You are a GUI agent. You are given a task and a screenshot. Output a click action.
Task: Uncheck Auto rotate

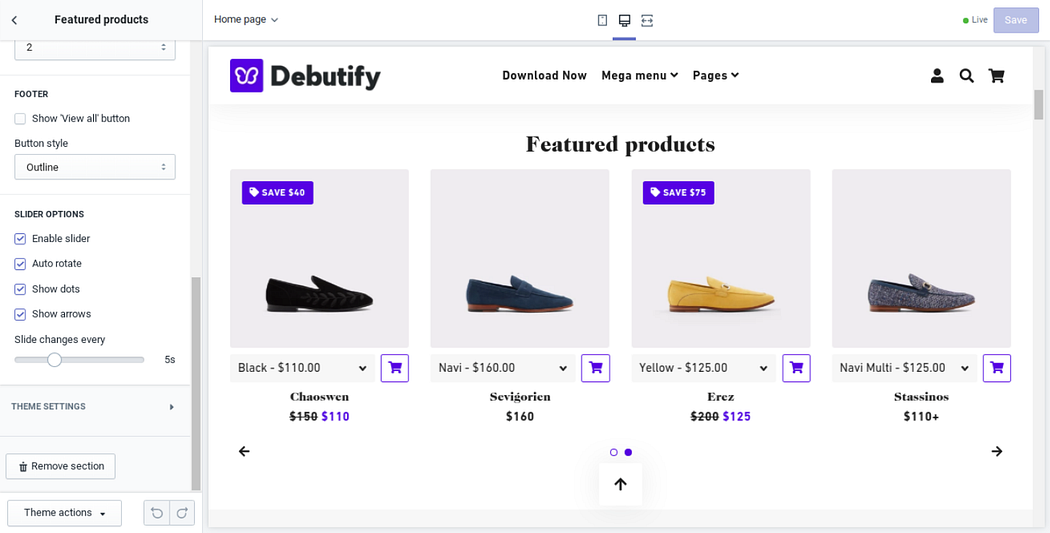(20, 264)
